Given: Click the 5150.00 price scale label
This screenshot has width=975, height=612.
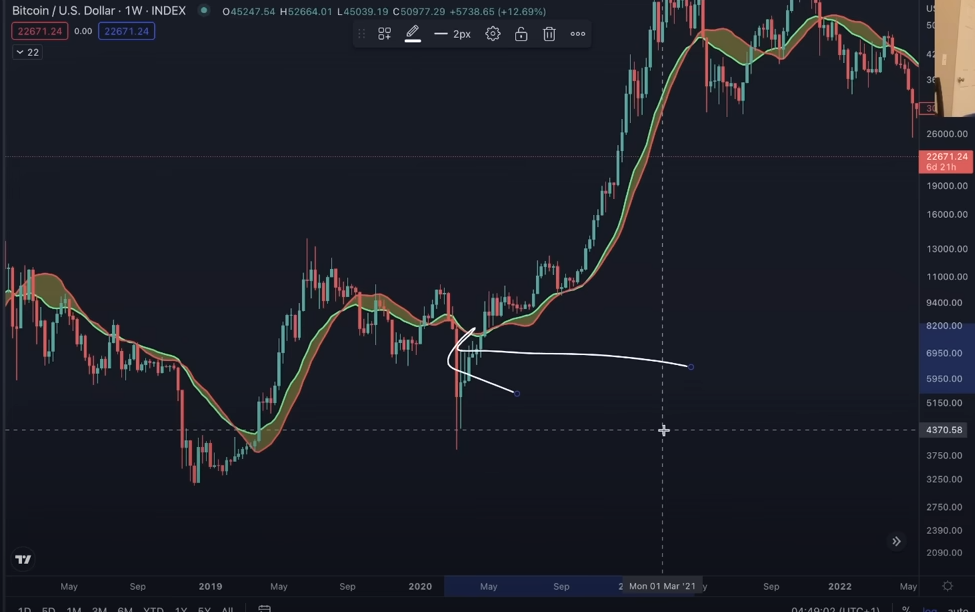Looking at the screenshot, I should click(x=944, y=402).
